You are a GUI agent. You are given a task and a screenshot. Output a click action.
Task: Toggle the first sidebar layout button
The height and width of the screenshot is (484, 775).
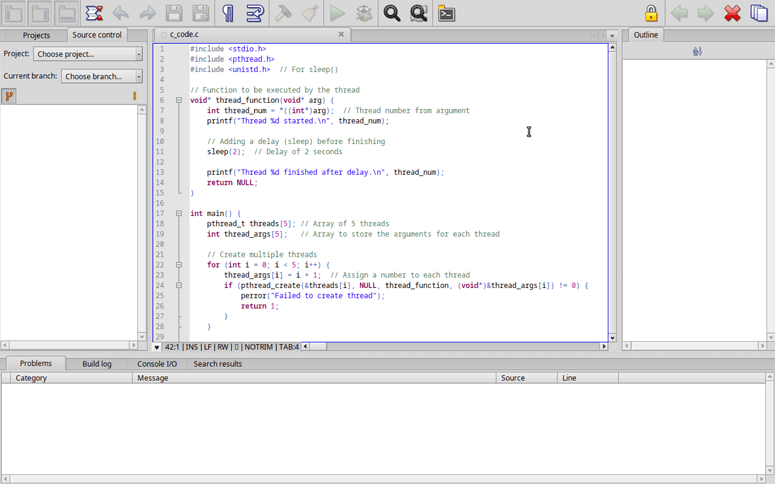13,13
